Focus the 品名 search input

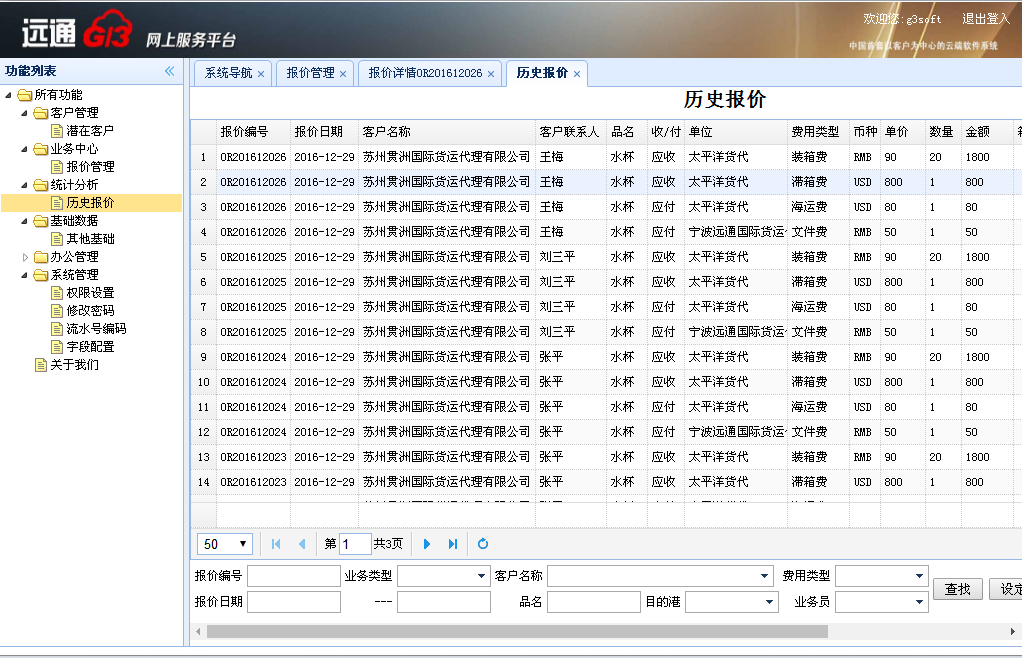click(x=594, y=602)
